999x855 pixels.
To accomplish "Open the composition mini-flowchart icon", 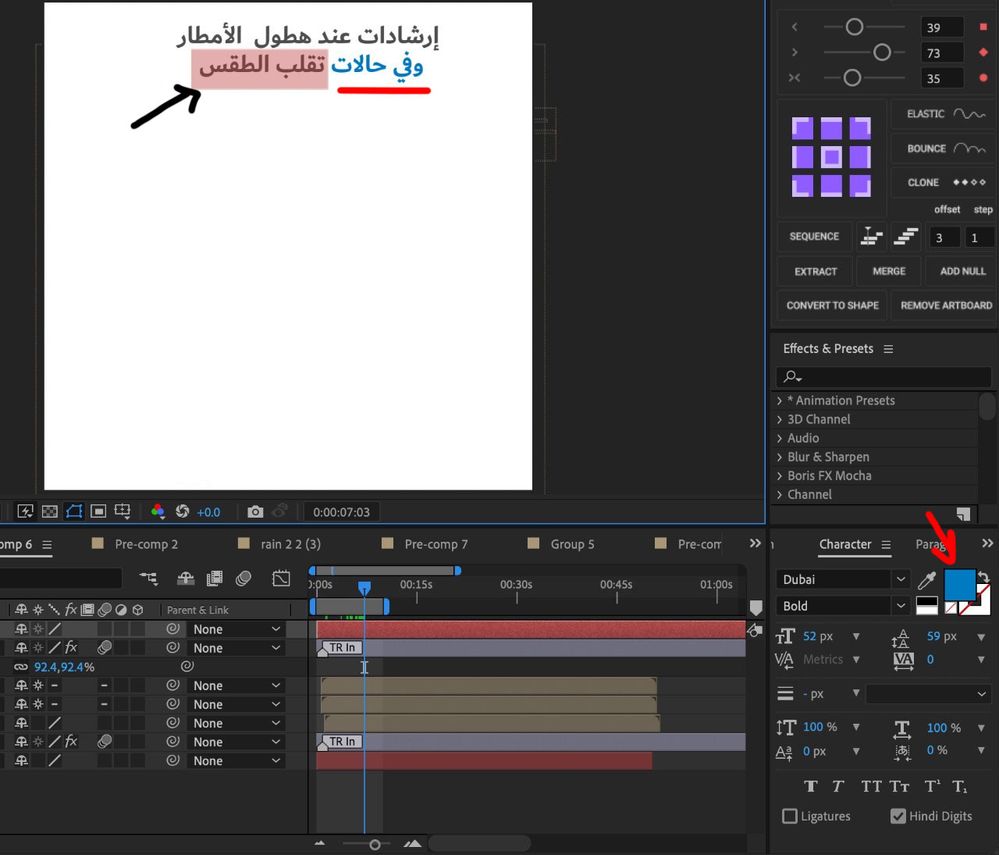I will pyautogui.click(x=148, y=578).
